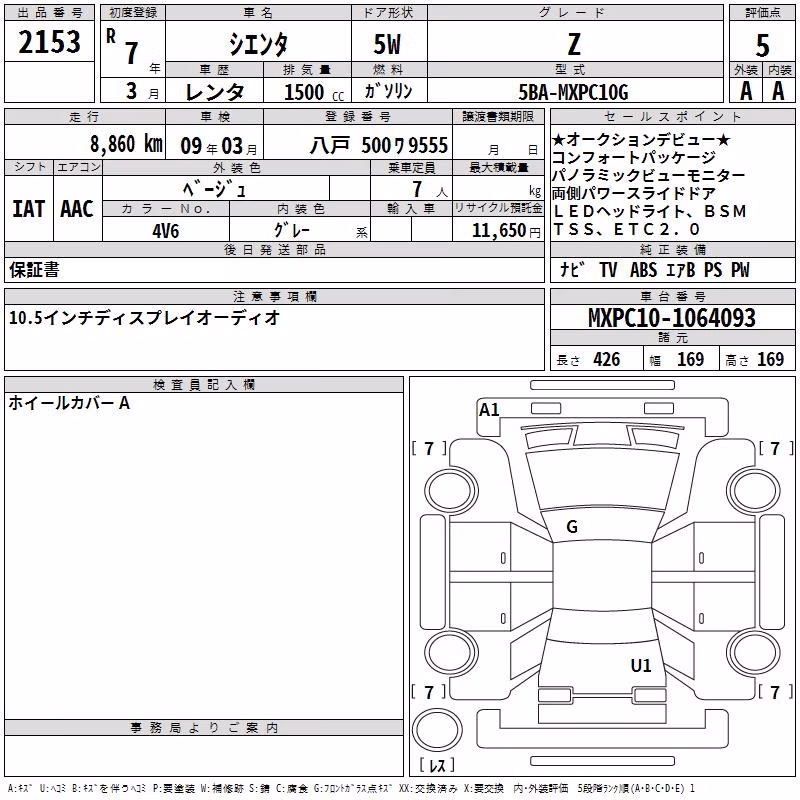This screenshot has width=800, height=800.
Task: Click the inspector note ホイールカバー A
Action: 69,403
